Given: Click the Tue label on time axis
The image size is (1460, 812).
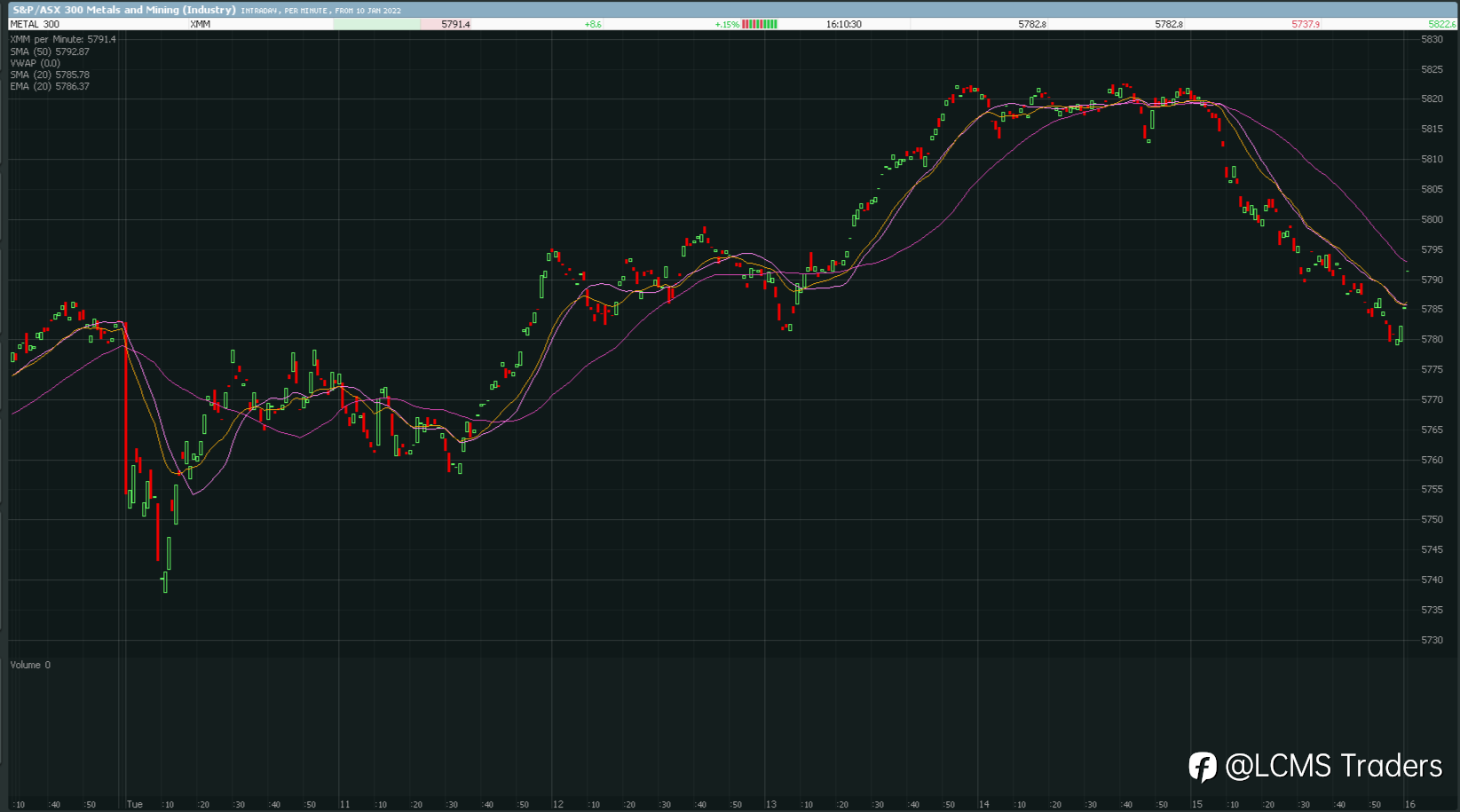Looking at the screenshot, I should (x=134, y=804).
